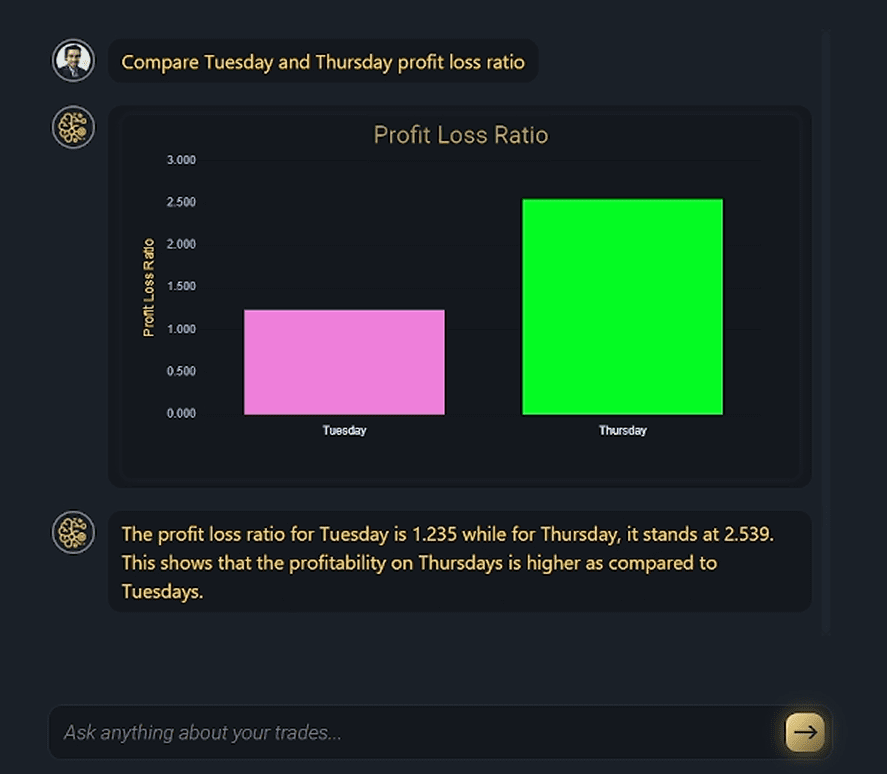Click the 2.500 y-axis tick label

(x=181, y=202)
